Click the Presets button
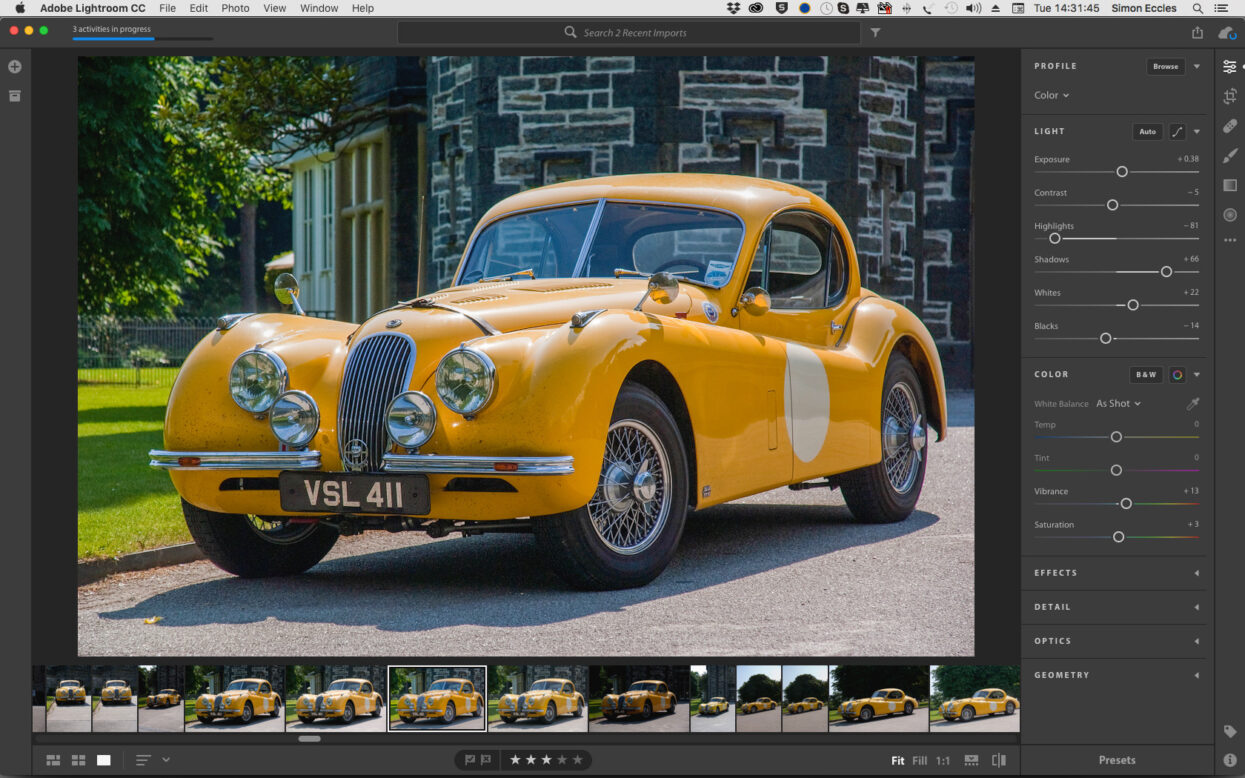The image size is (1245, 778). coord(1117,760)
